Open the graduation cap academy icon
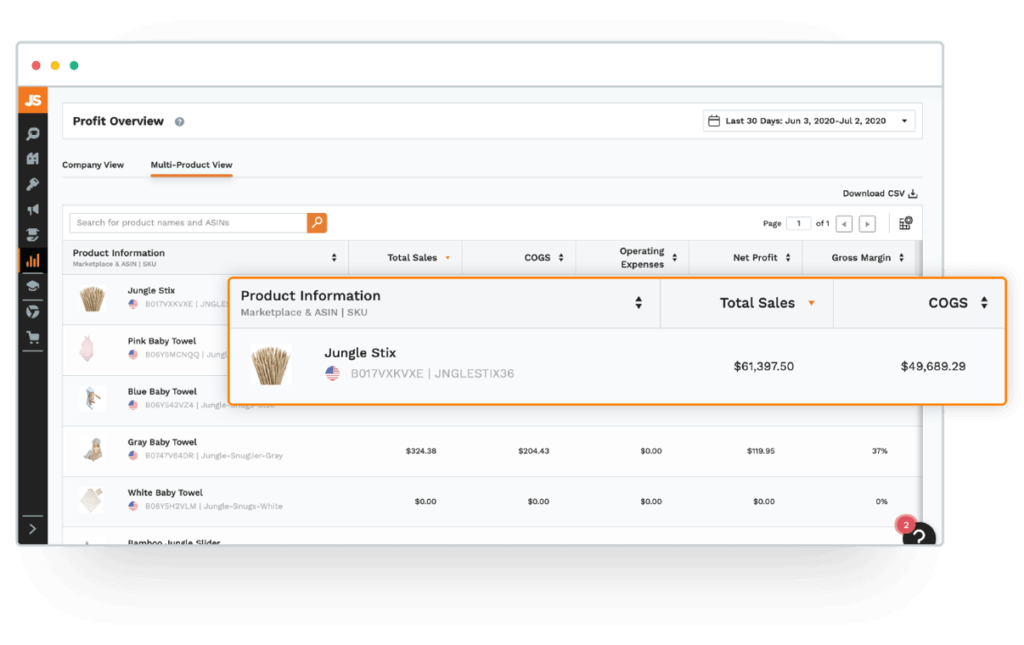The image size is (1024, 645). tap(33, 286)
